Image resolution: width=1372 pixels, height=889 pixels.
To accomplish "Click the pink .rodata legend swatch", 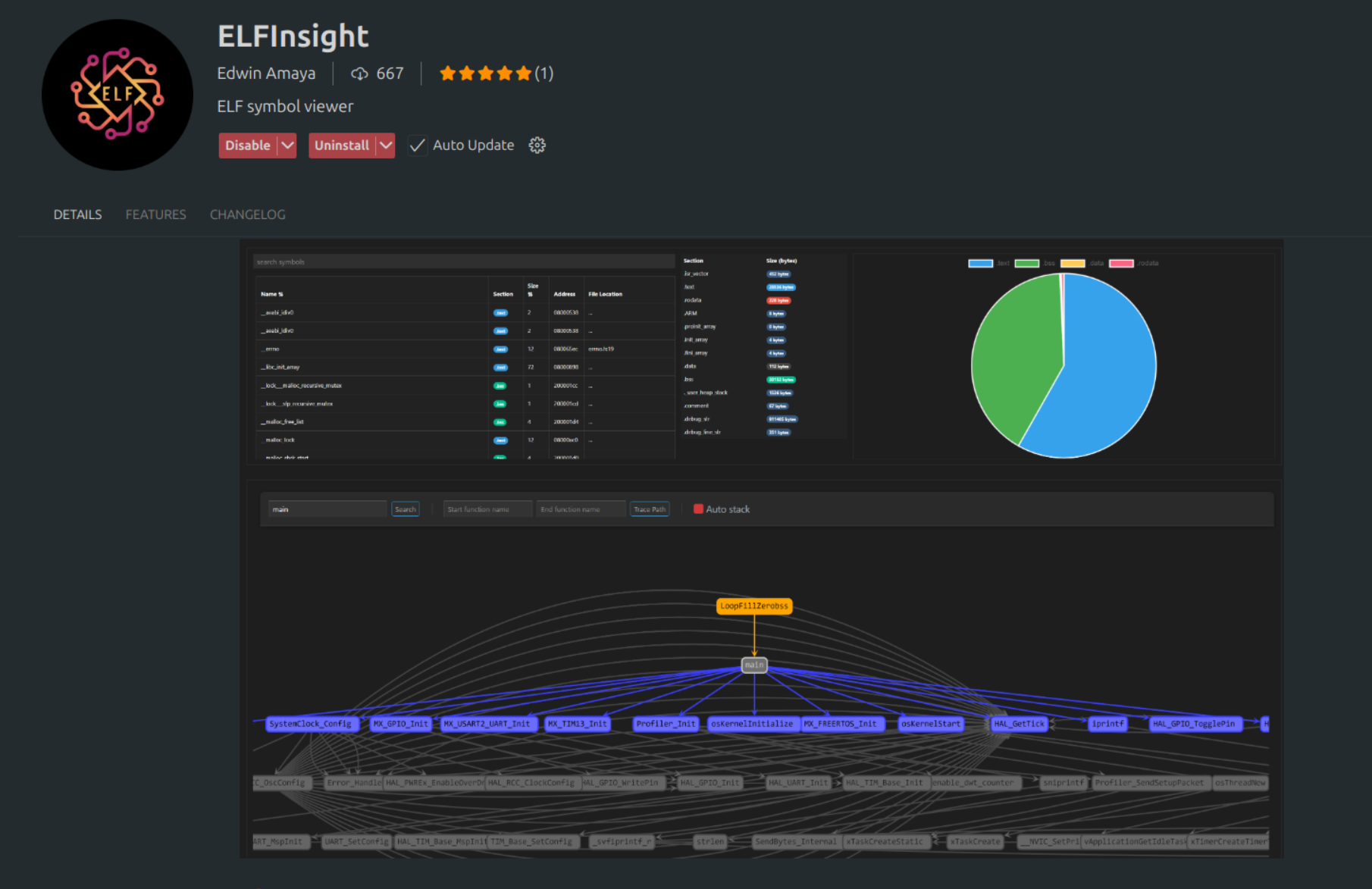I will (1121, 264).
